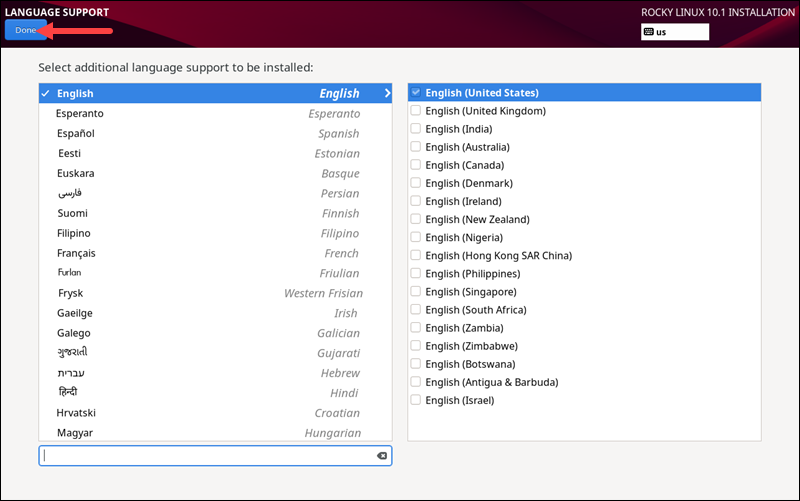The width and height of the screenshot is (800, 501).
Task: Uncheck English (United States)
Action: (416, 92)
